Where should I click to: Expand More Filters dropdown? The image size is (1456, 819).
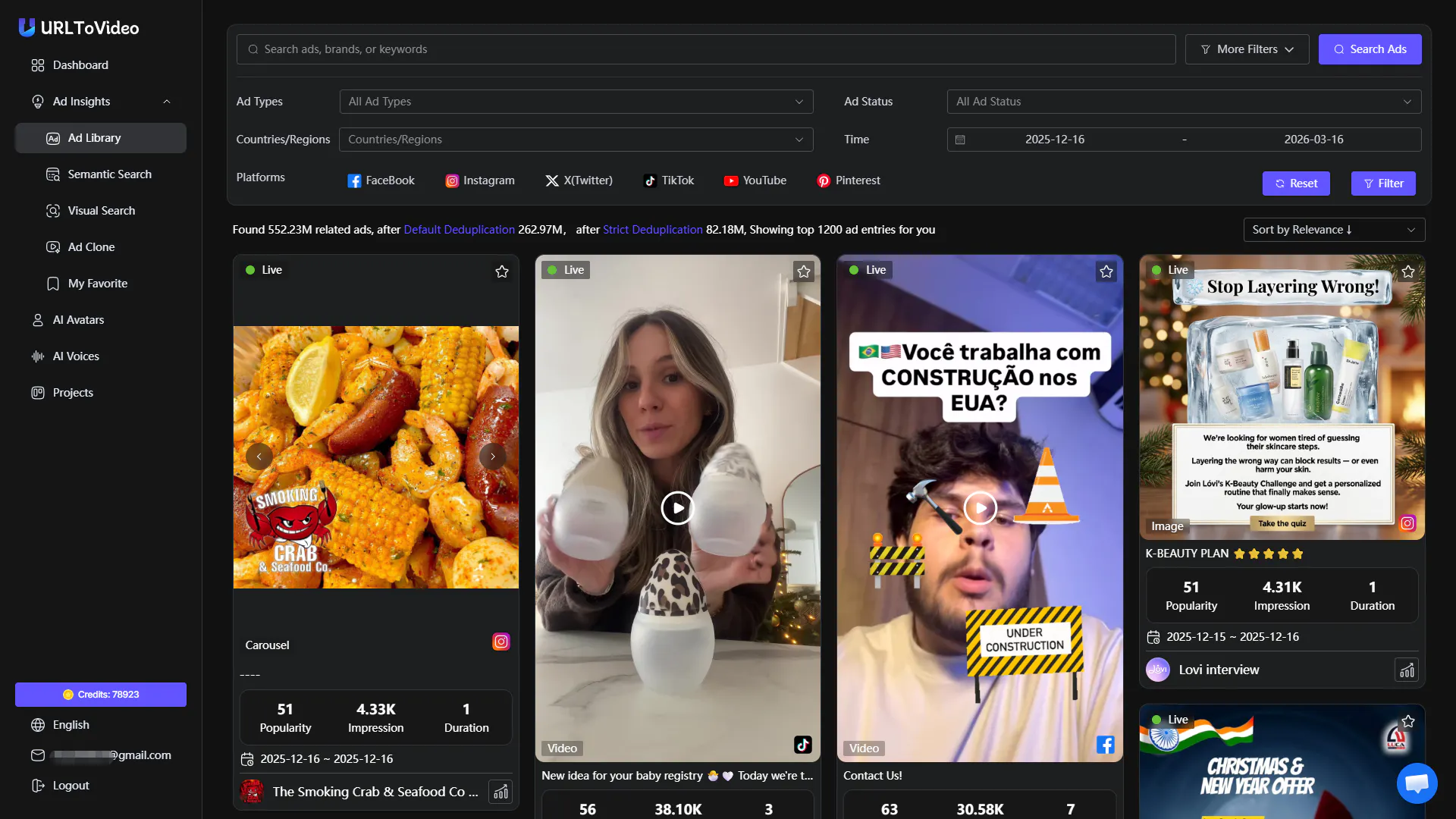pyautogui.click(x=1247, y=49)
